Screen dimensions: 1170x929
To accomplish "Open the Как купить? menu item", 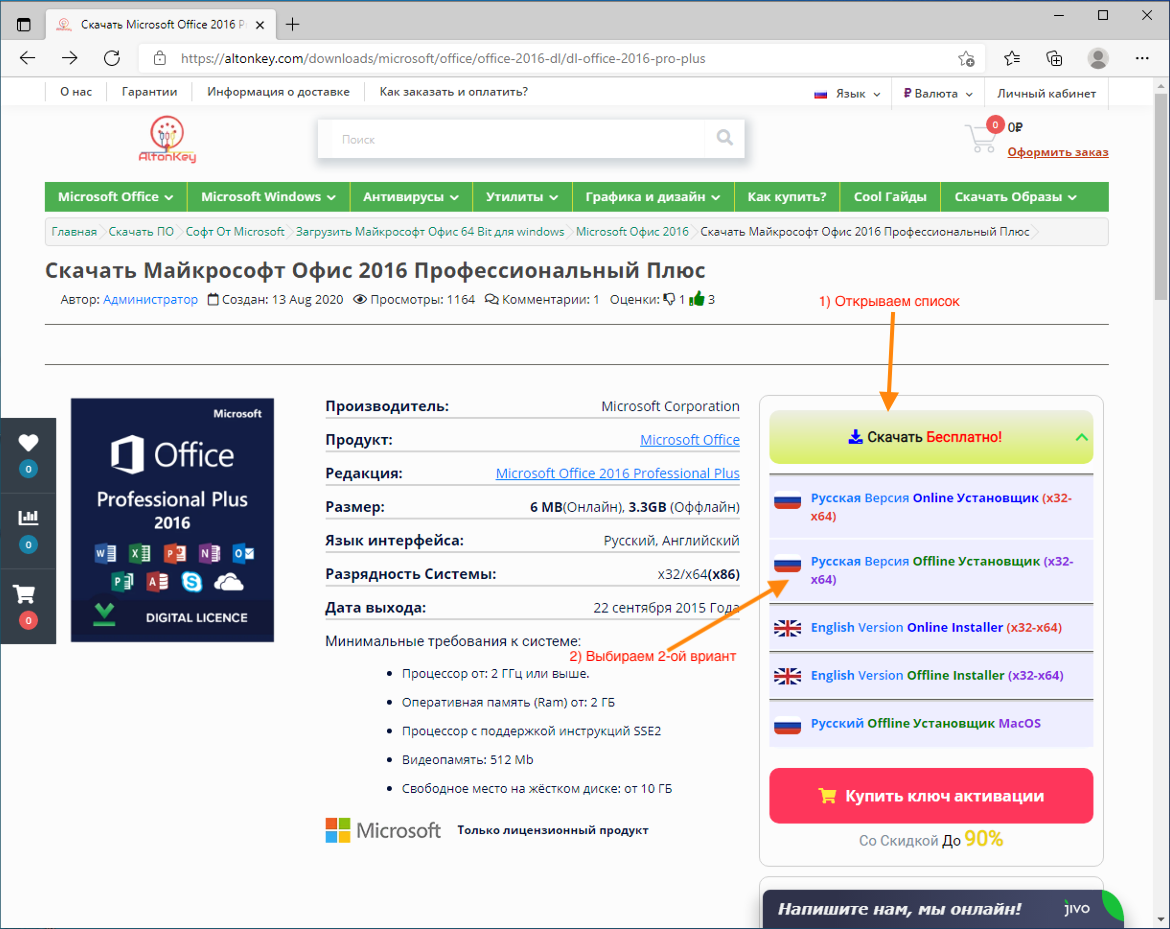I will coord(787,197).
